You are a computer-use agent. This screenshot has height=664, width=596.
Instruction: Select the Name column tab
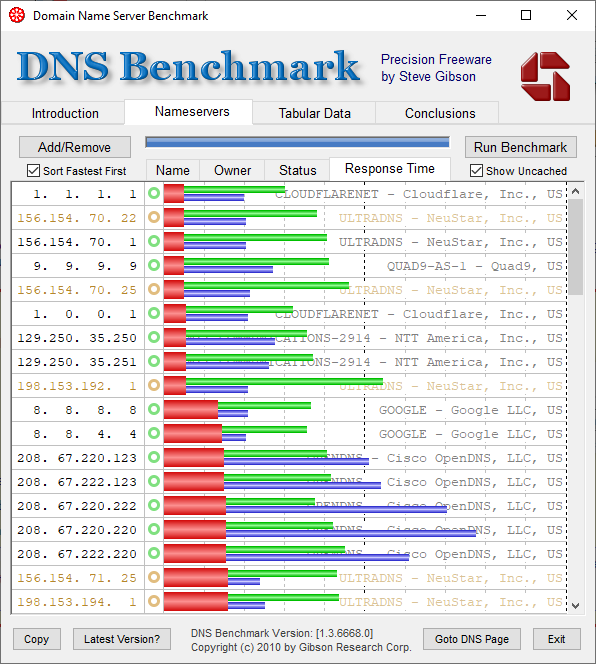pos(172,170)
